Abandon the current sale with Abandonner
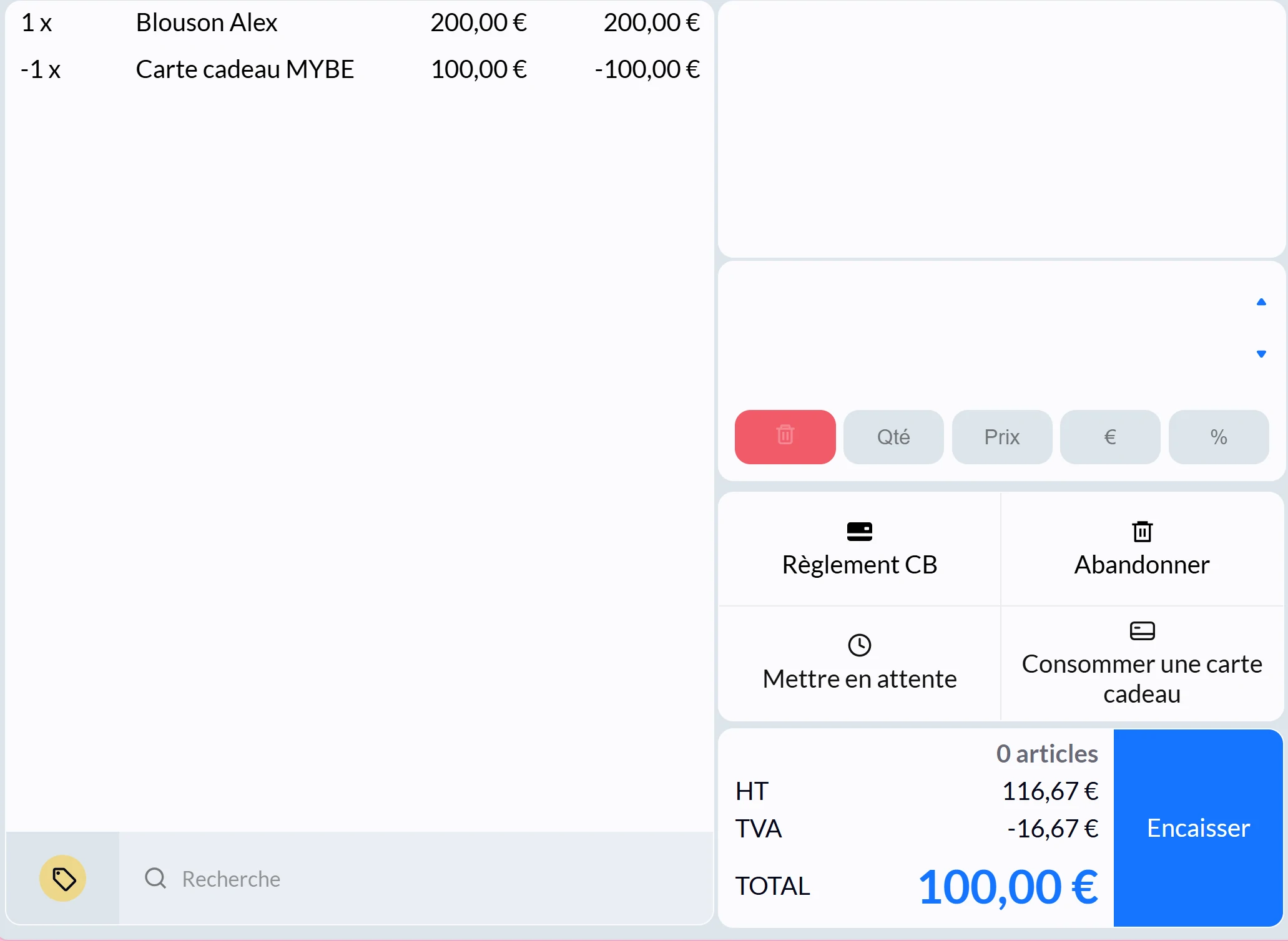The image size is (1288, 941). [x=1142, y=549]
